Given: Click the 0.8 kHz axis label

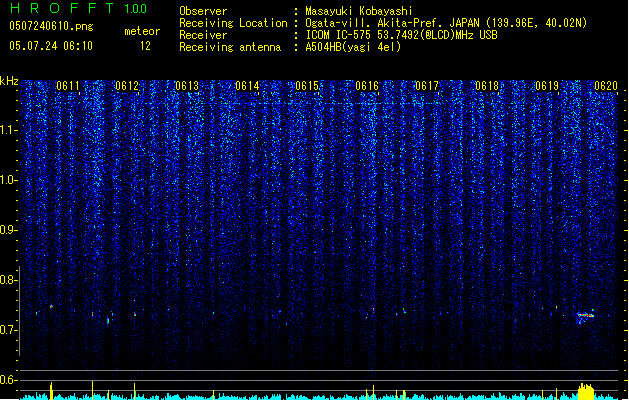Looking at the screenshot, I should 9,280.
